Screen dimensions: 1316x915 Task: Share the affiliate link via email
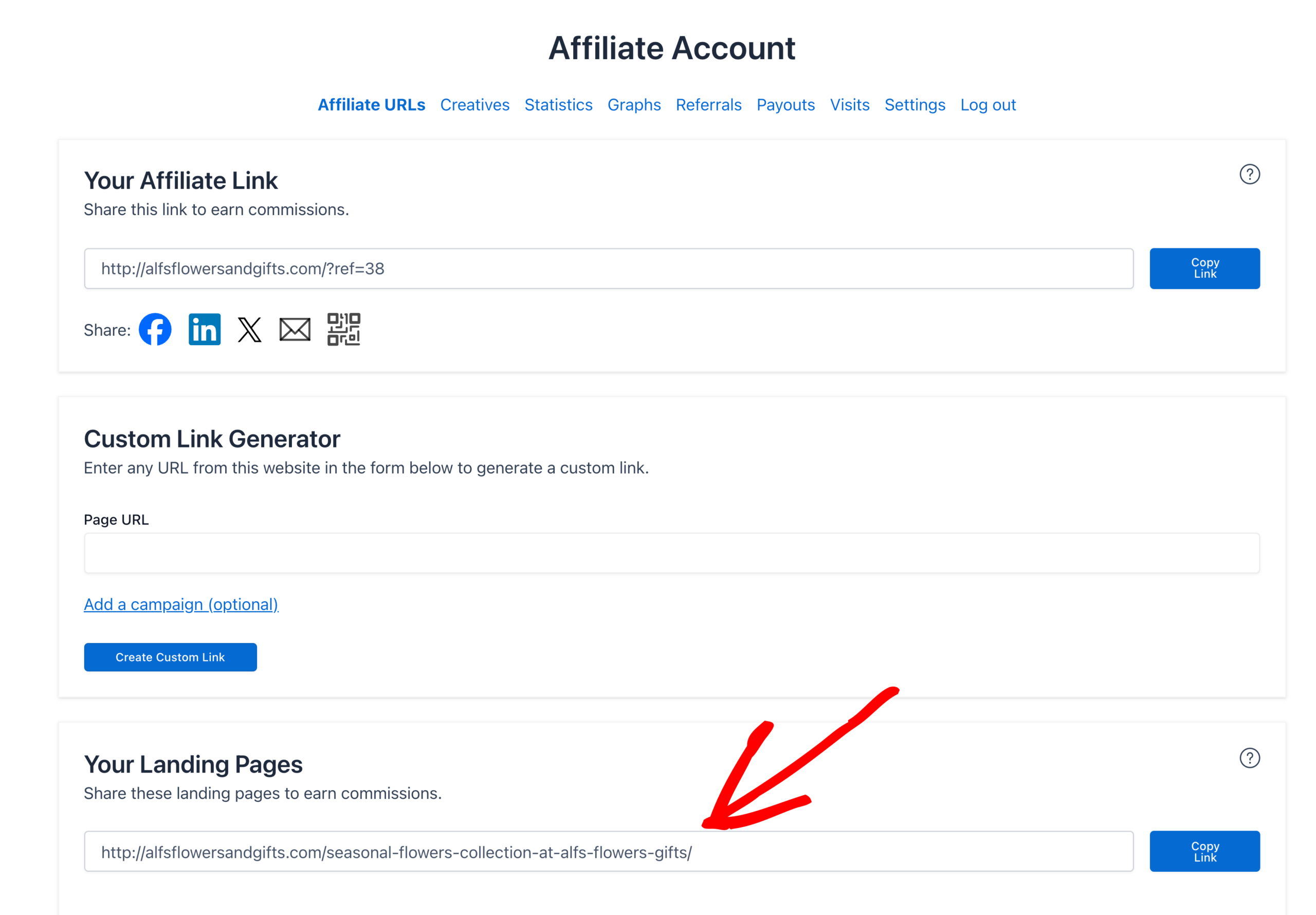coord(295,329)
